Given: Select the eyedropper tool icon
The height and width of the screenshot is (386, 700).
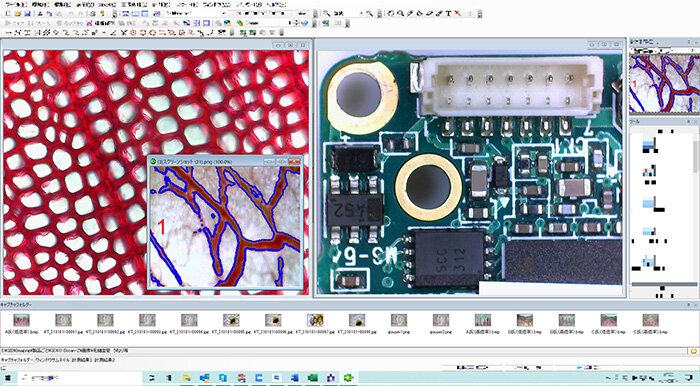Looking at the screenshot, I should click(x=410, y=13).
